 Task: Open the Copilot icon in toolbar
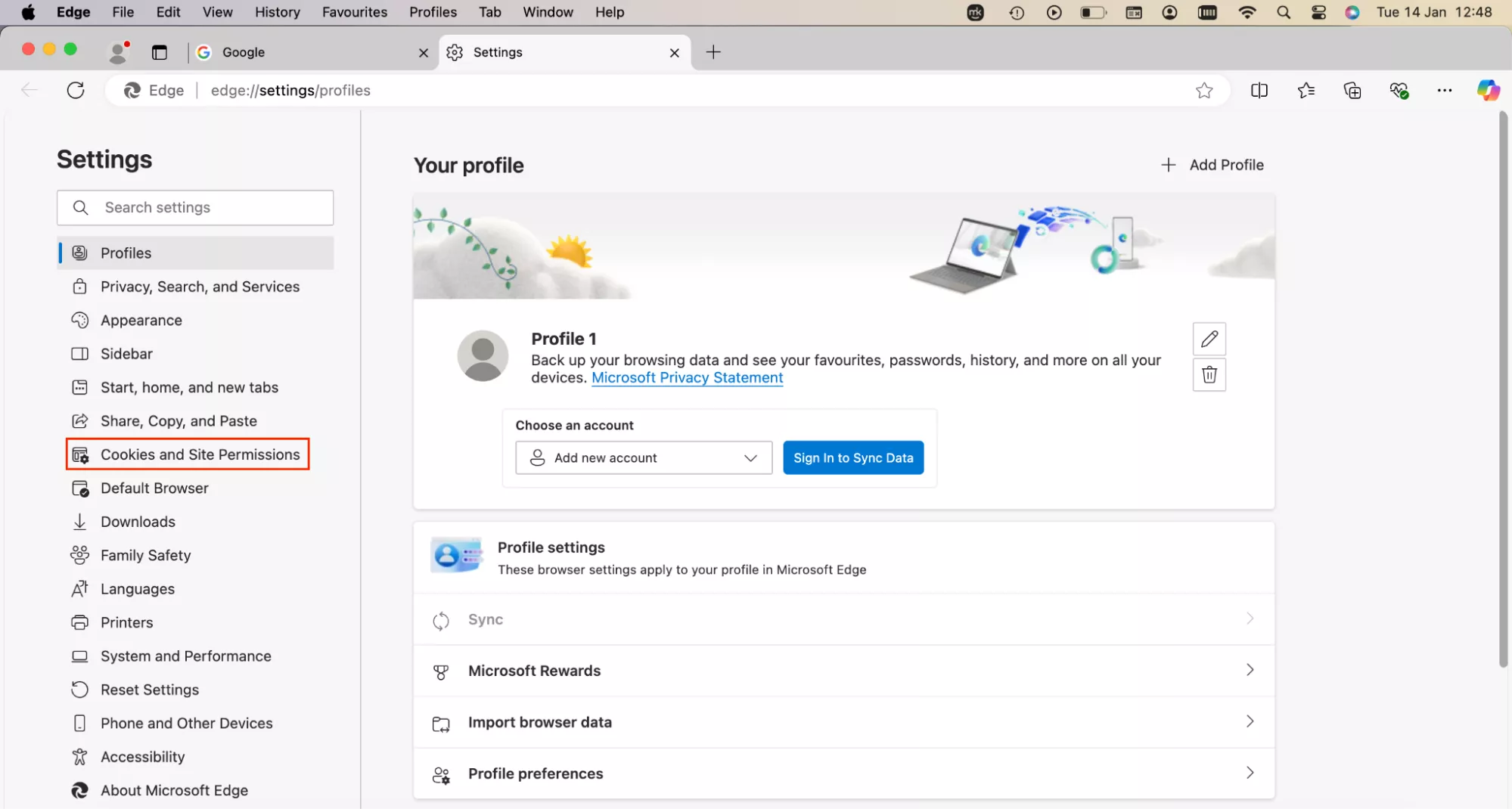[1488, 90]
